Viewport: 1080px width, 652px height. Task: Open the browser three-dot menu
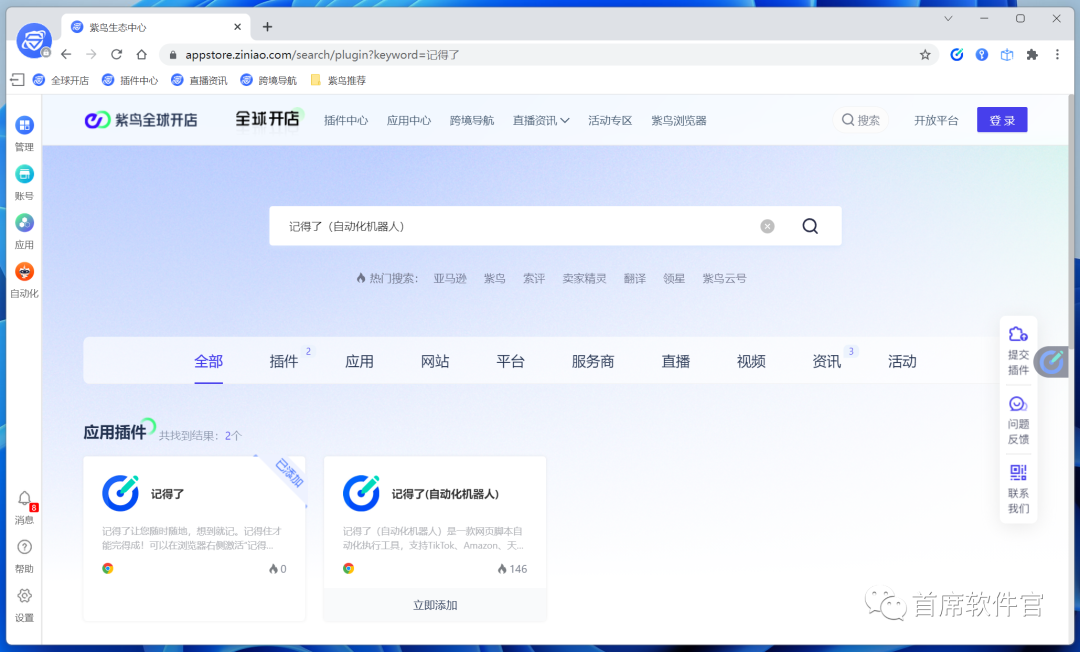pos(1057,55)
